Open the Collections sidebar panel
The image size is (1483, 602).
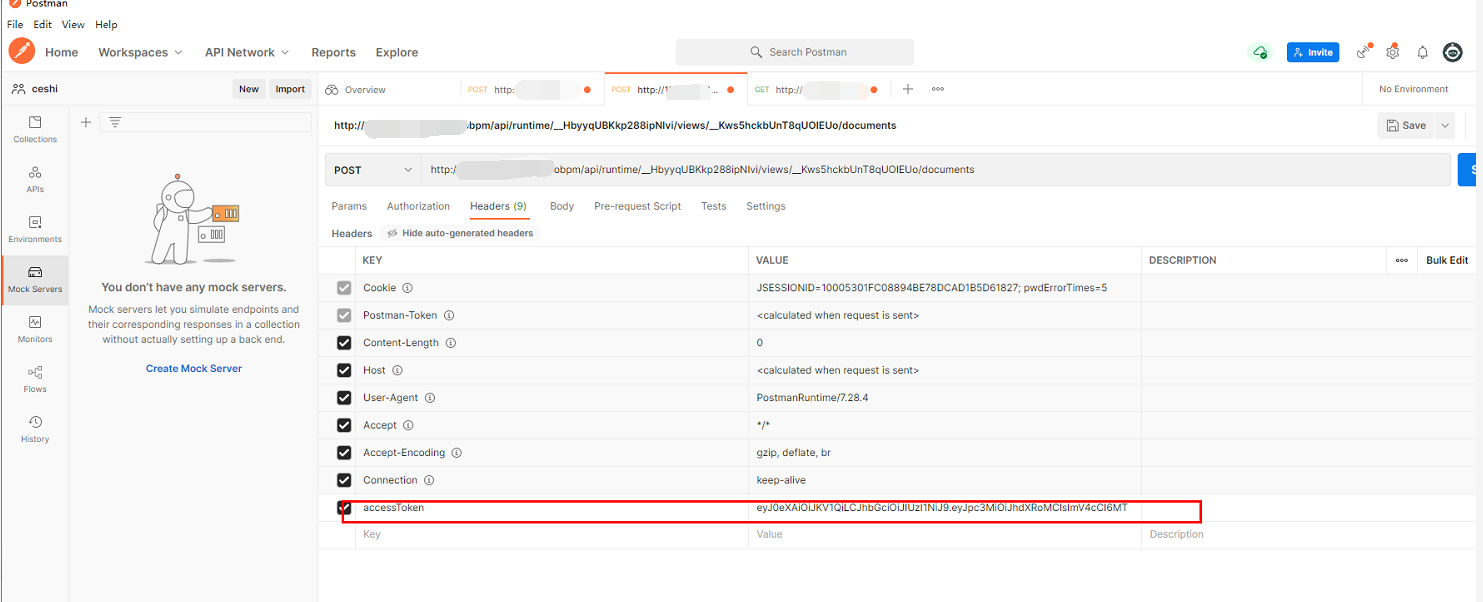[35, 129]
